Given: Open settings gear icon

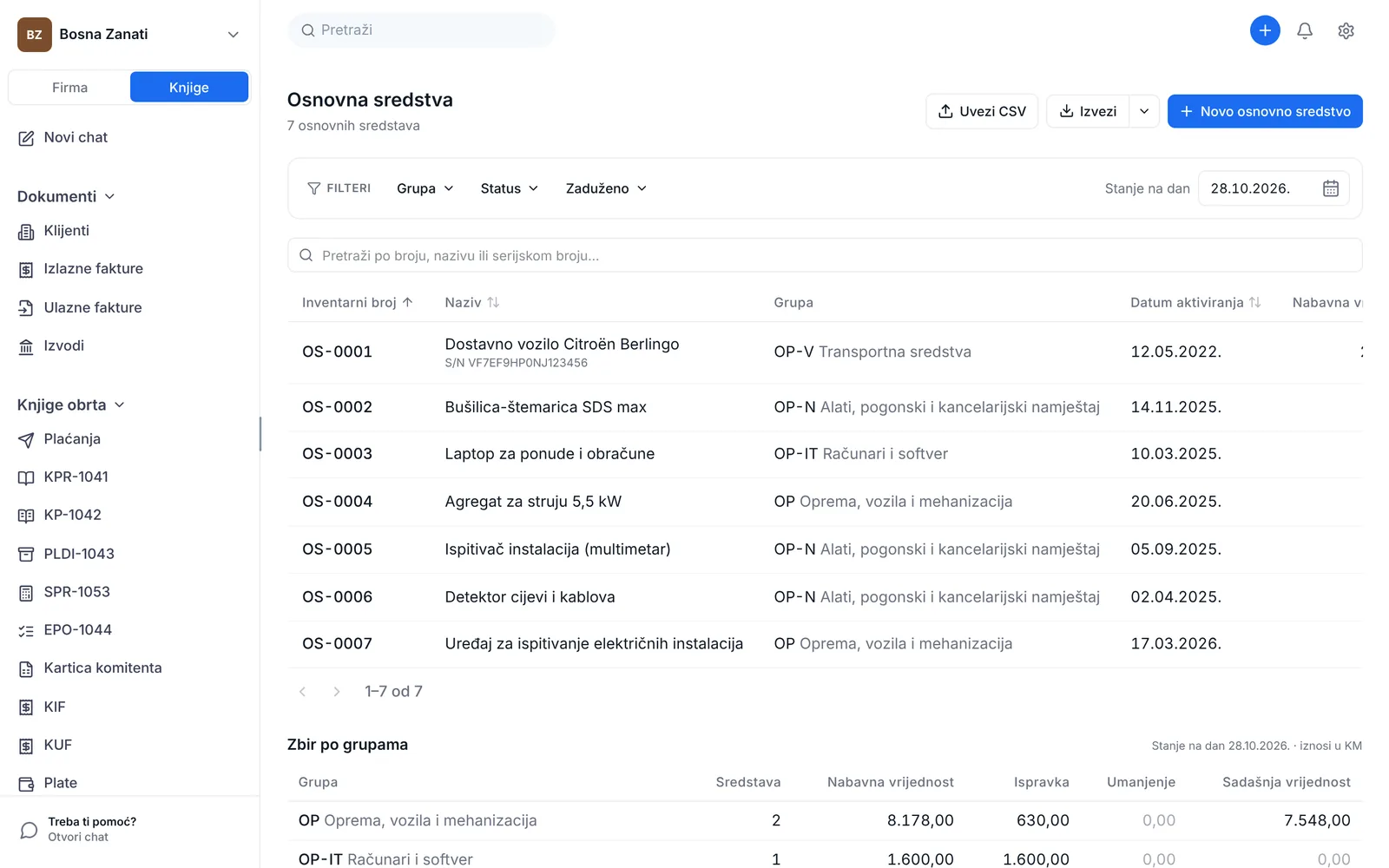Looking at the screenshot, I should click(1346, 31).
